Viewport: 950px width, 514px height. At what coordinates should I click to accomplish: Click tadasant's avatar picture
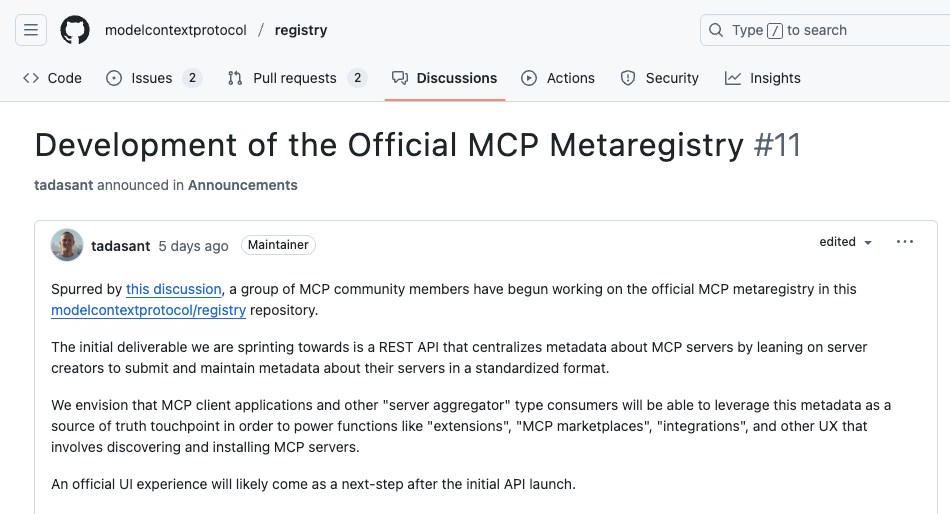click(67, 245)
